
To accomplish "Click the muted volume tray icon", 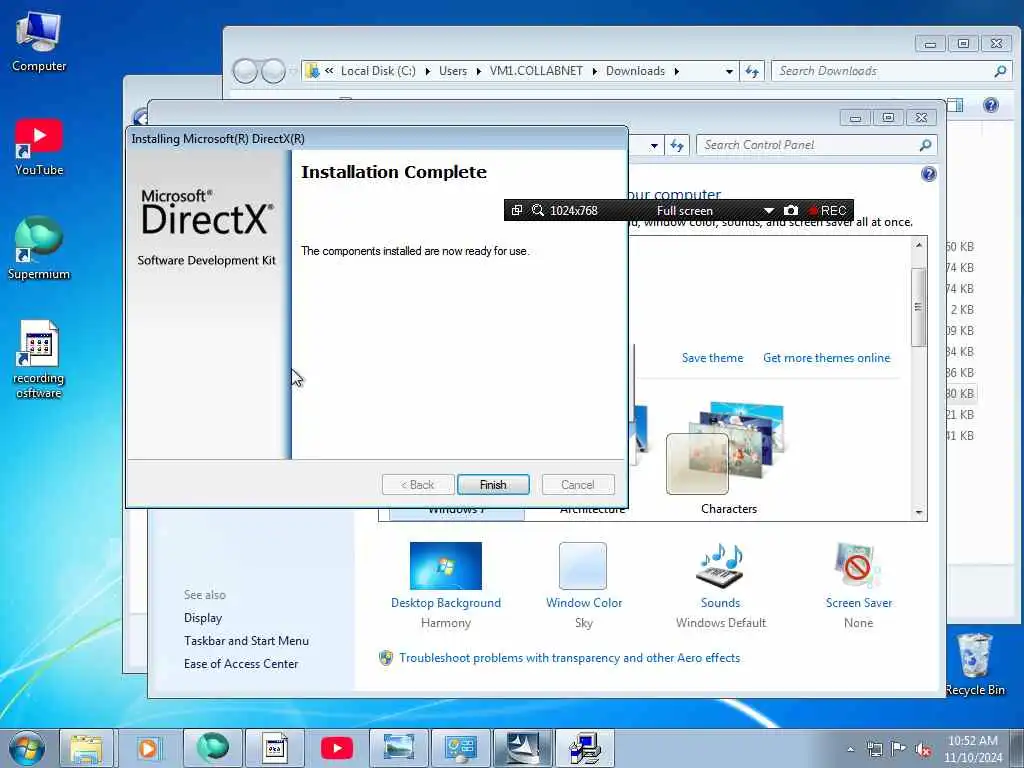I will 923,750.
